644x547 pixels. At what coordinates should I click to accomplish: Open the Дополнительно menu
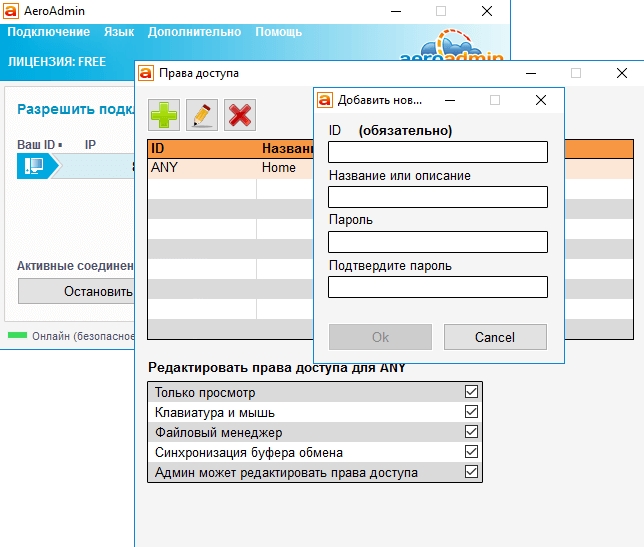click(194, 32)
